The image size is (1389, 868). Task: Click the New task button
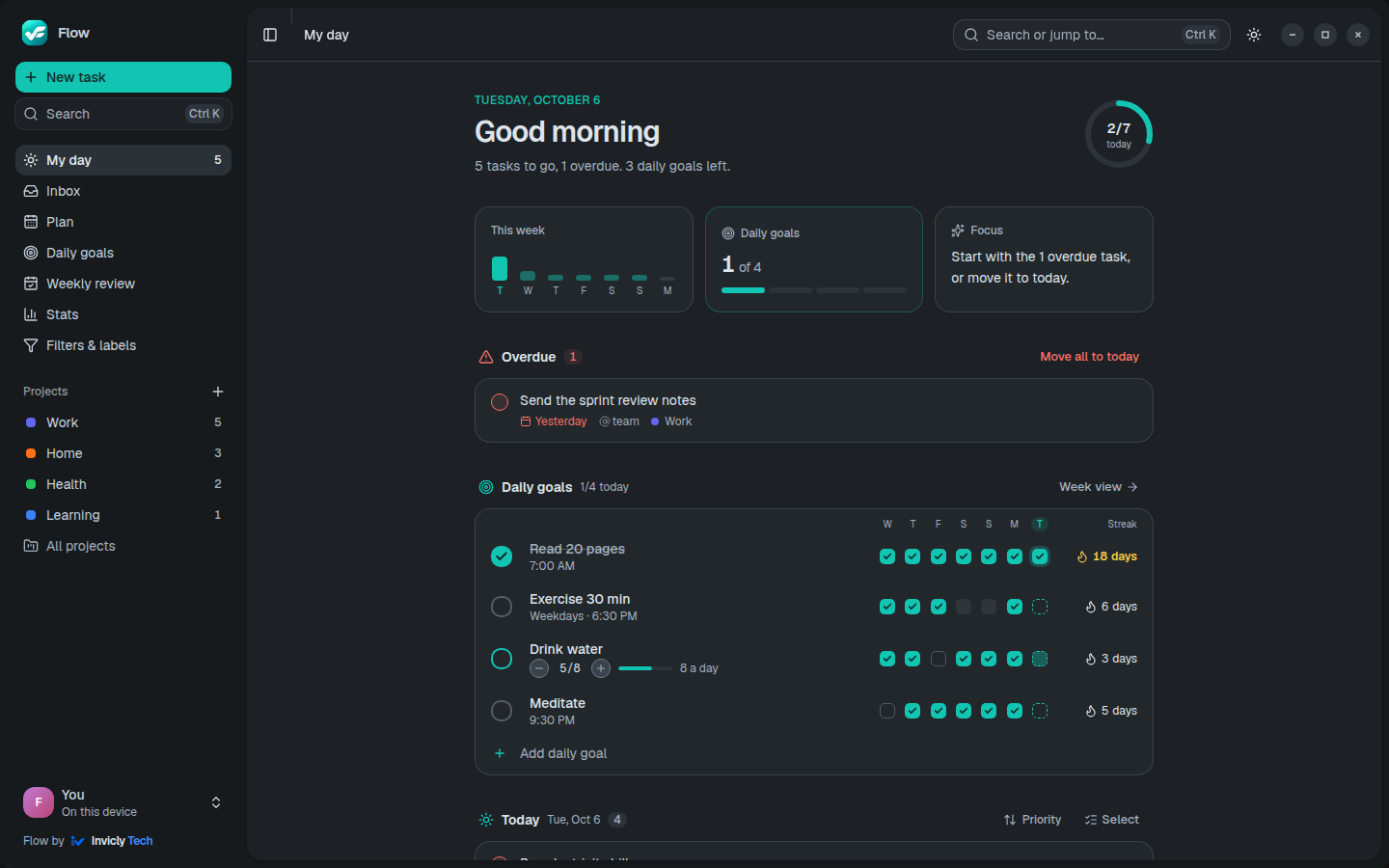pos(123,77)
